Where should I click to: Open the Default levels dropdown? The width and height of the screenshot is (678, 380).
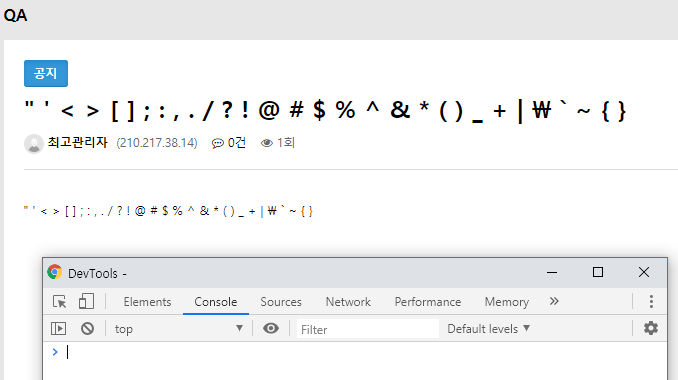488,329
